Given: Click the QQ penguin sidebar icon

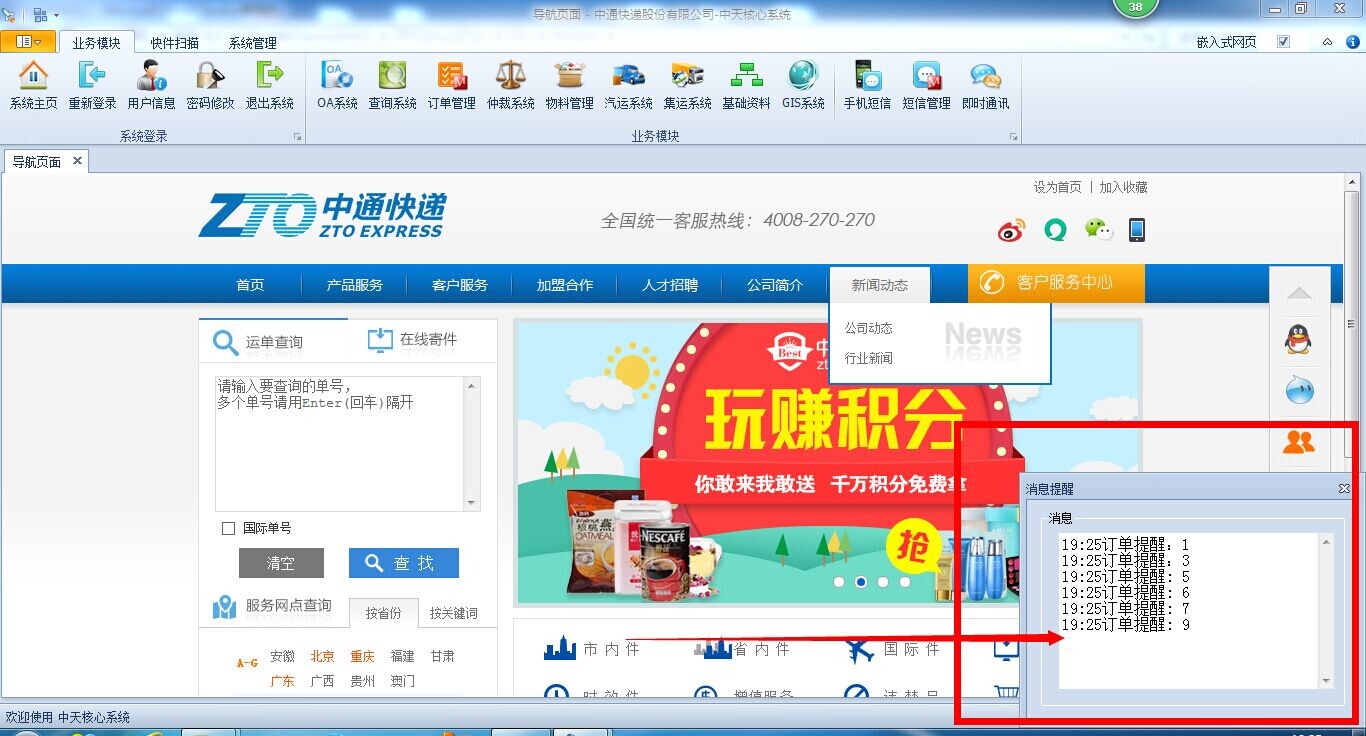Looking at the screenshot, I should tap(1298, 340).
